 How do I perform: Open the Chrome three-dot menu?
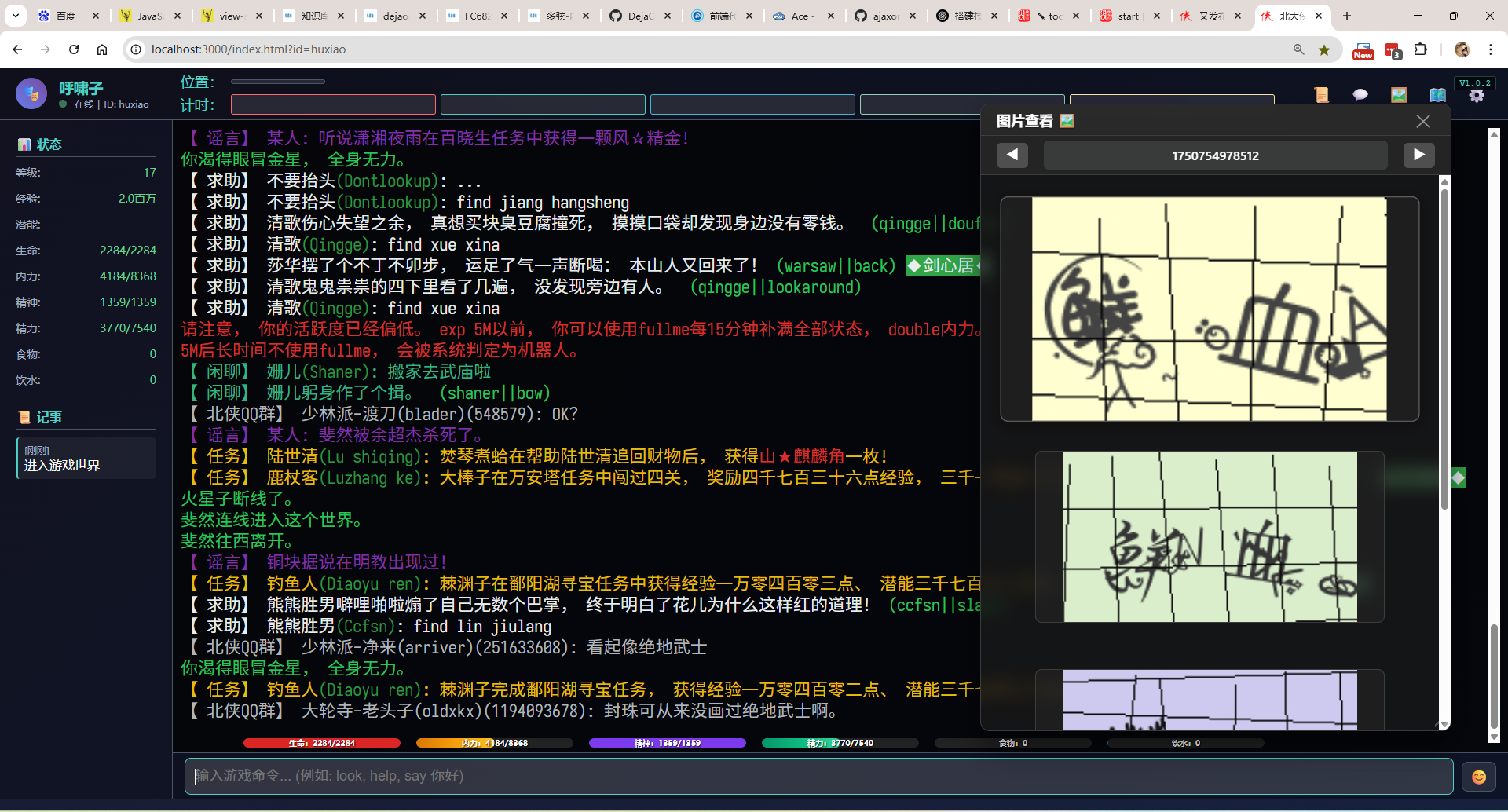pyautogui.click(x=1492, y=49)
